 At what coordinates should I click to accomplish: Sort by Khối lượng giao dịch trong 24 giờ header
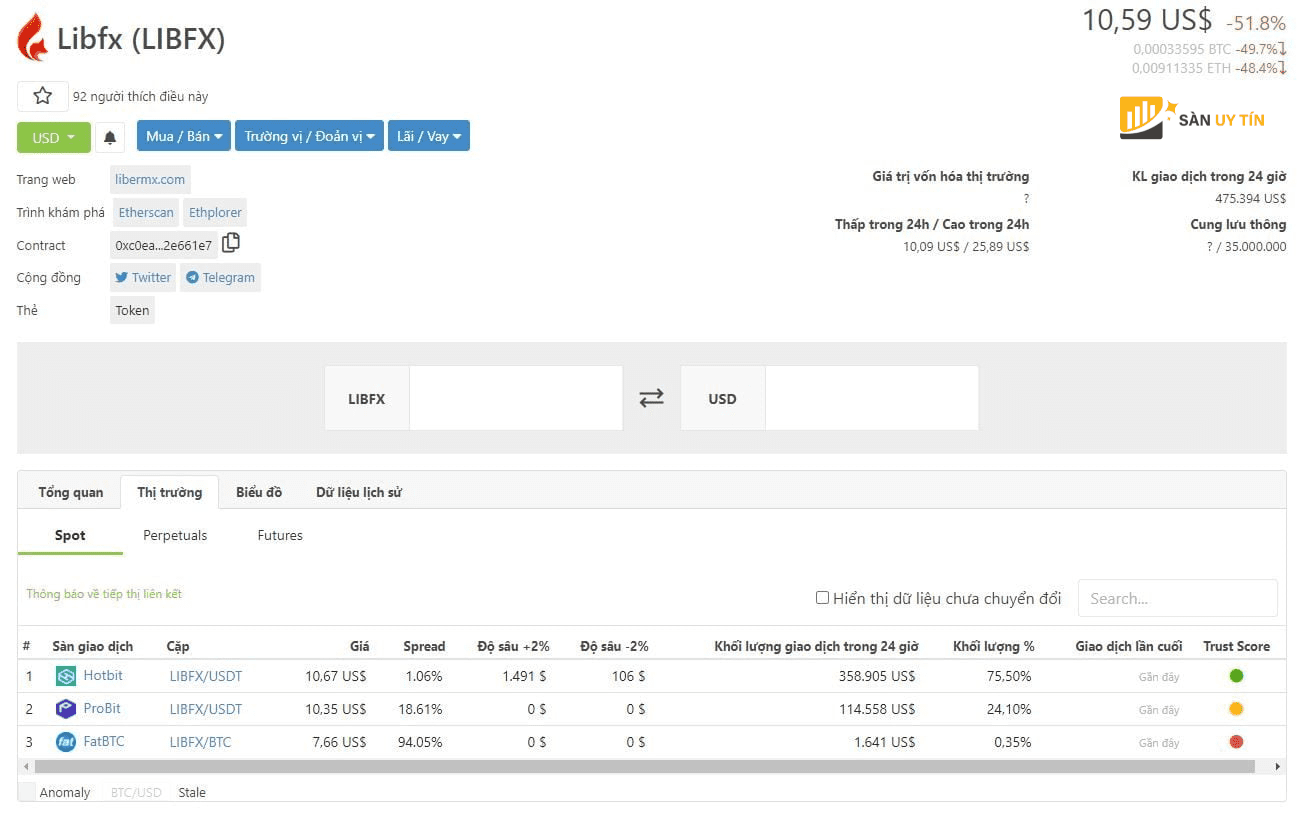[x=816, y=646]
